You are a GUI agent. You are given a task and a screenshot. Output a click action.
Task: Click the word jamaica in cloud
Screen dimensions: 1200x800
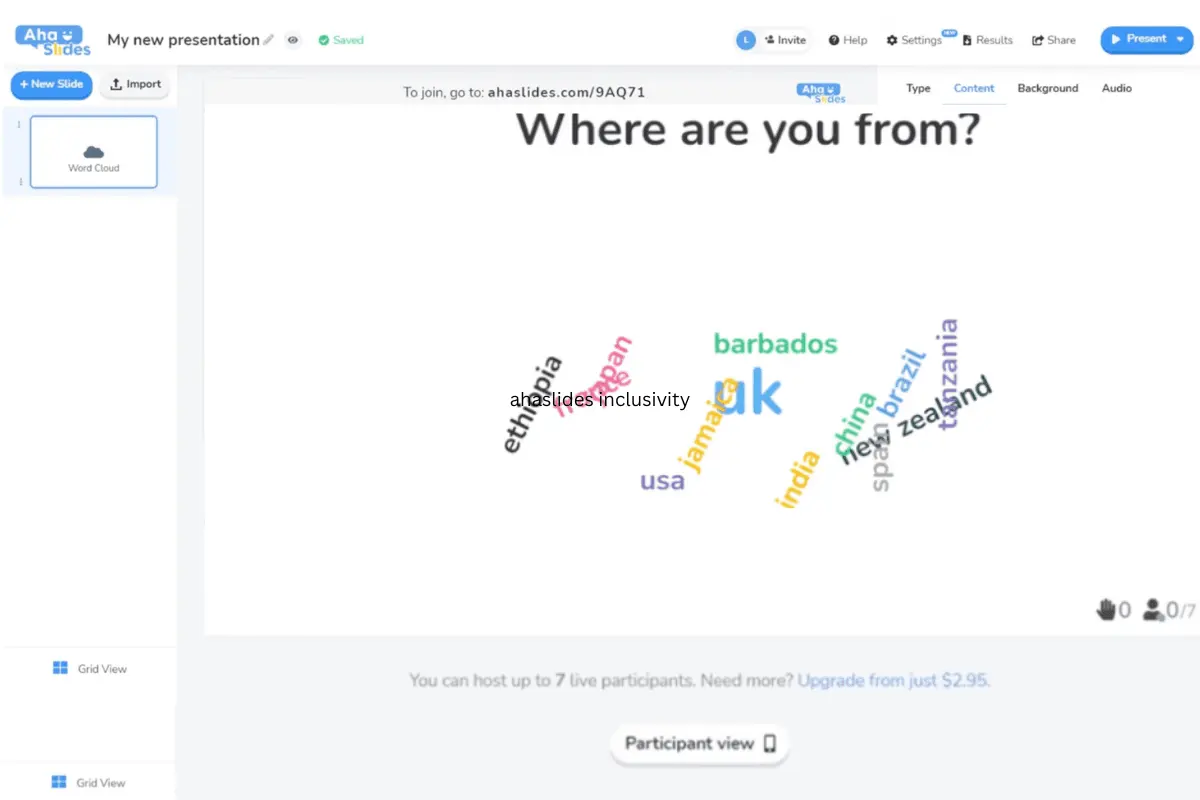tap(708, 426)
